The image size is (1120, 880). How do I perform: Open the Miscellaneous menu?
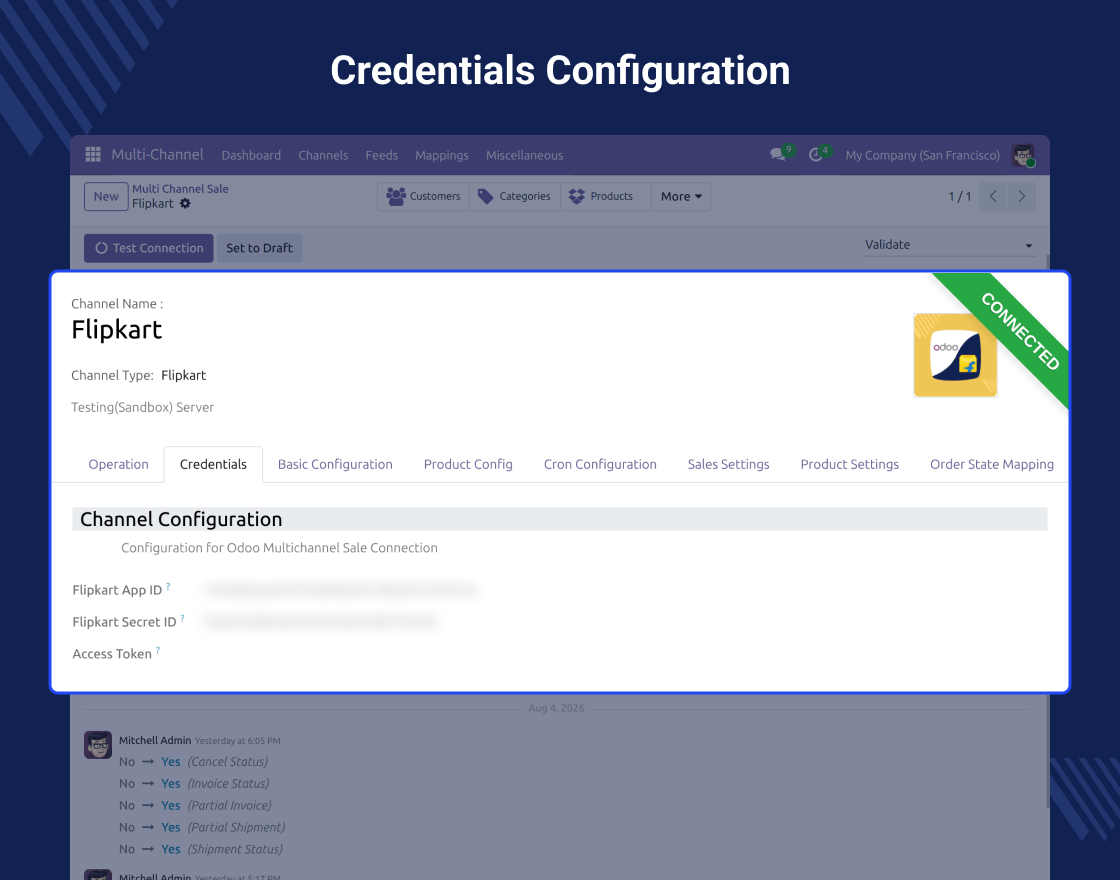pos(524,155)
